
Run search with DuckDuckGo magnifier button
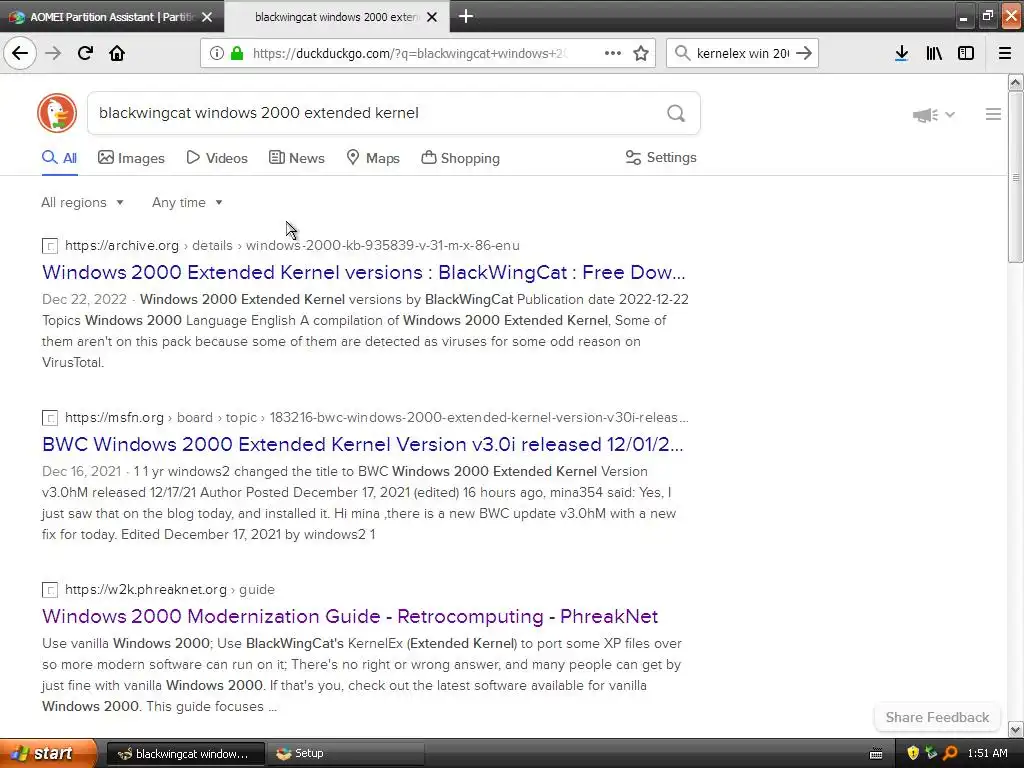pos(676,113)
